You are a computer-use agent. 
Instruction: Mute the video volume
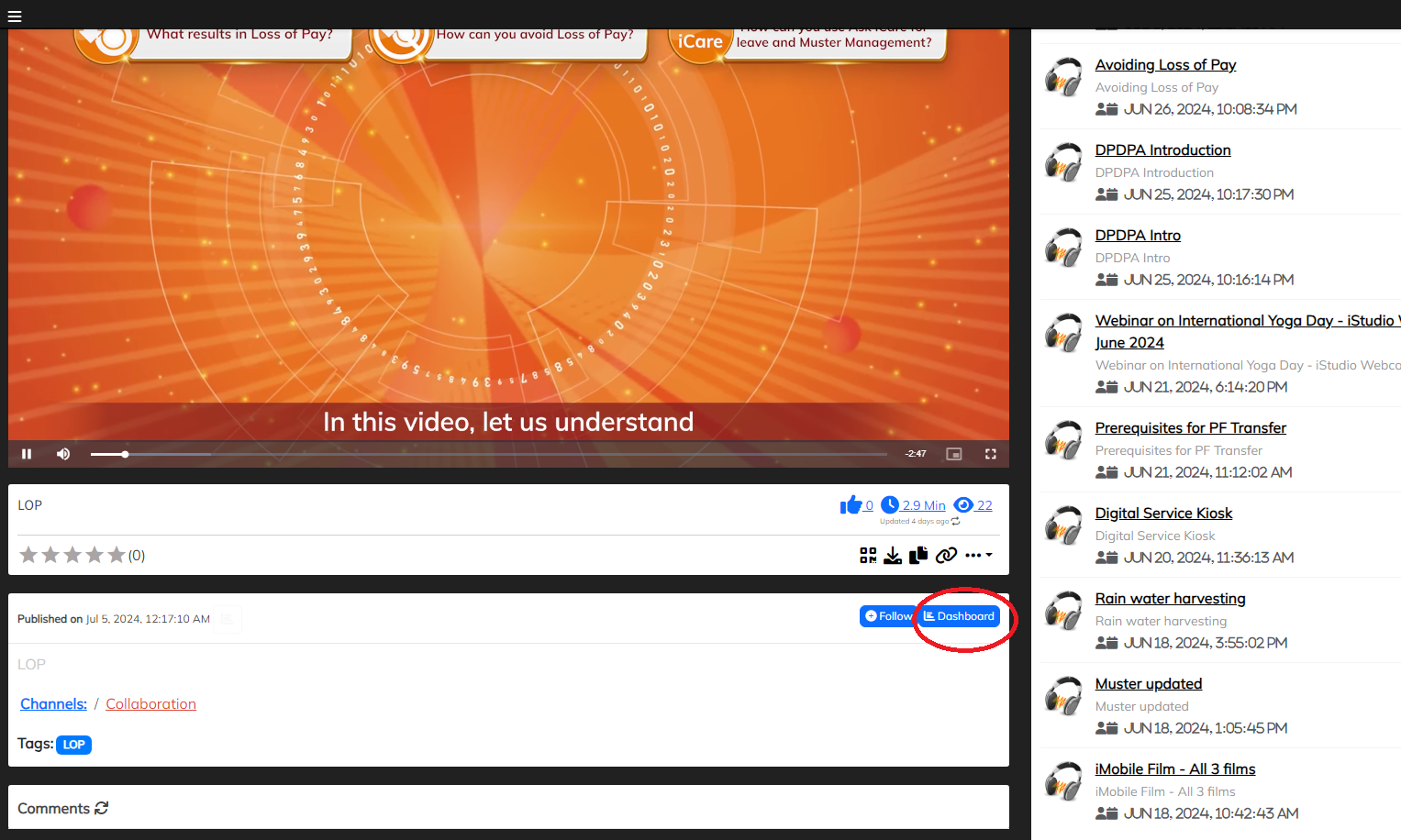coord(63,454)
